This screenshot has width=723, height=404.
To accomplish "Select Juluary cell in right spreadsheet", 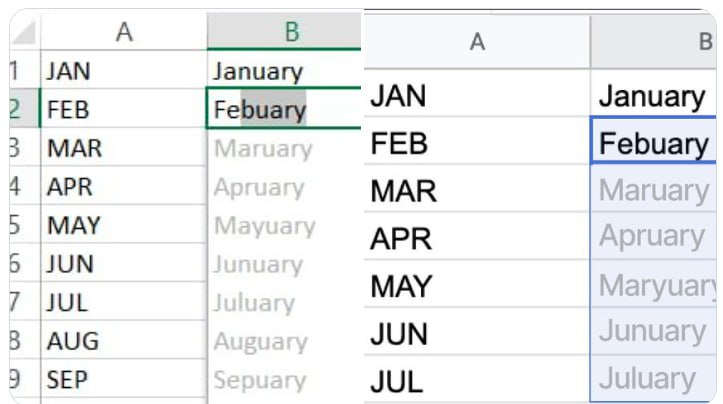I will pos(654,379).
